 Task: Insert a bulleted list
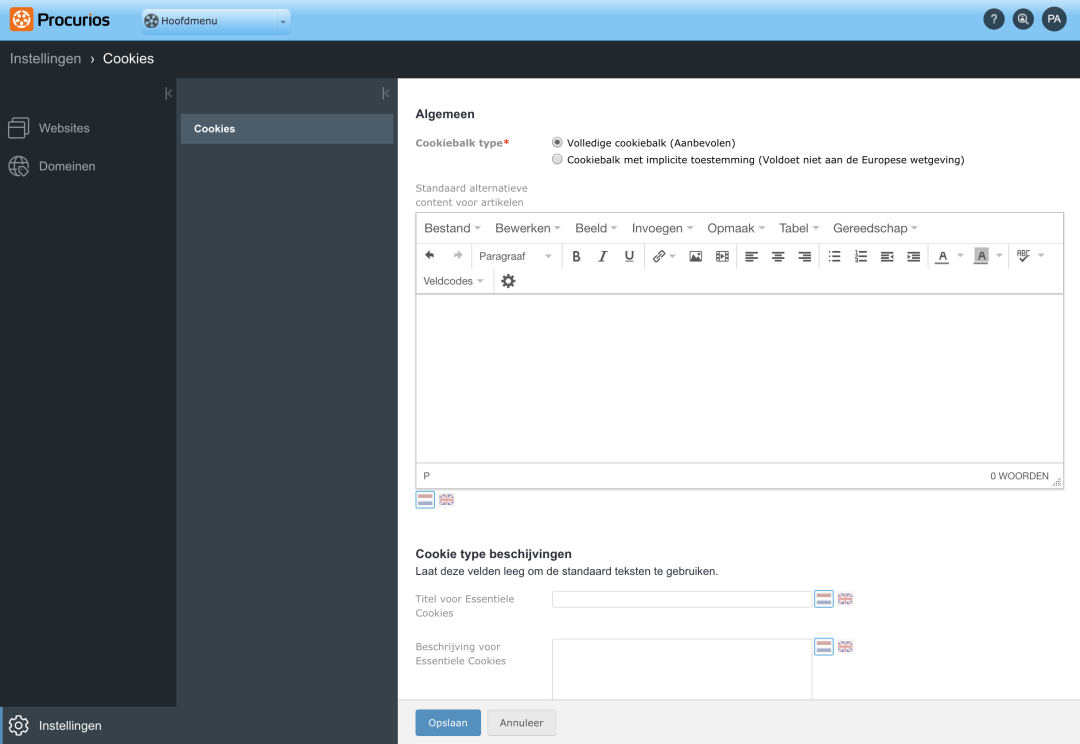[x=834, y=256]
